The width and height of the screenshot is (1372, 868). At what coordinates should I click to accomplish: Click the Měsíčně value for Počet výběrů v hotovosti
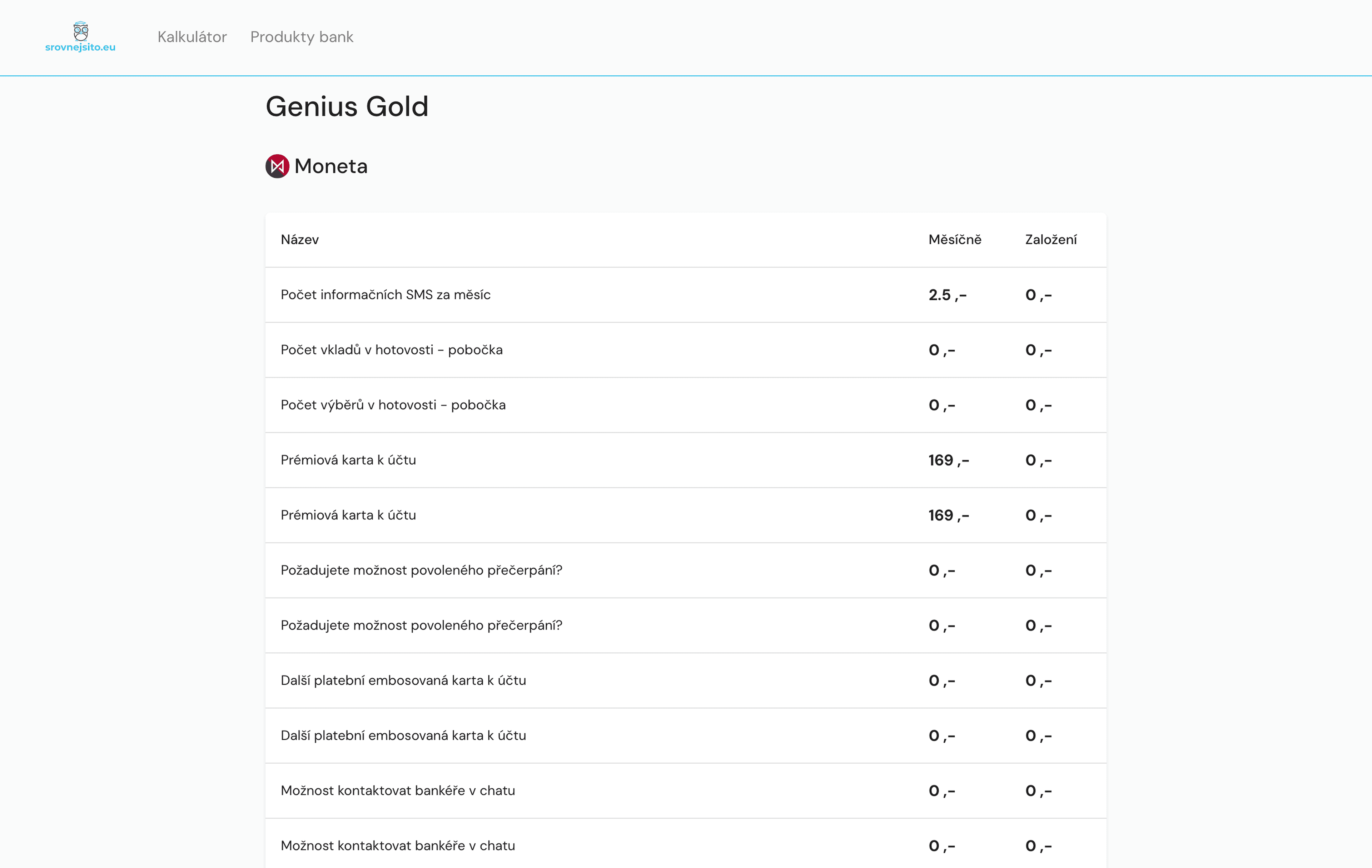[x=942, y=405]
